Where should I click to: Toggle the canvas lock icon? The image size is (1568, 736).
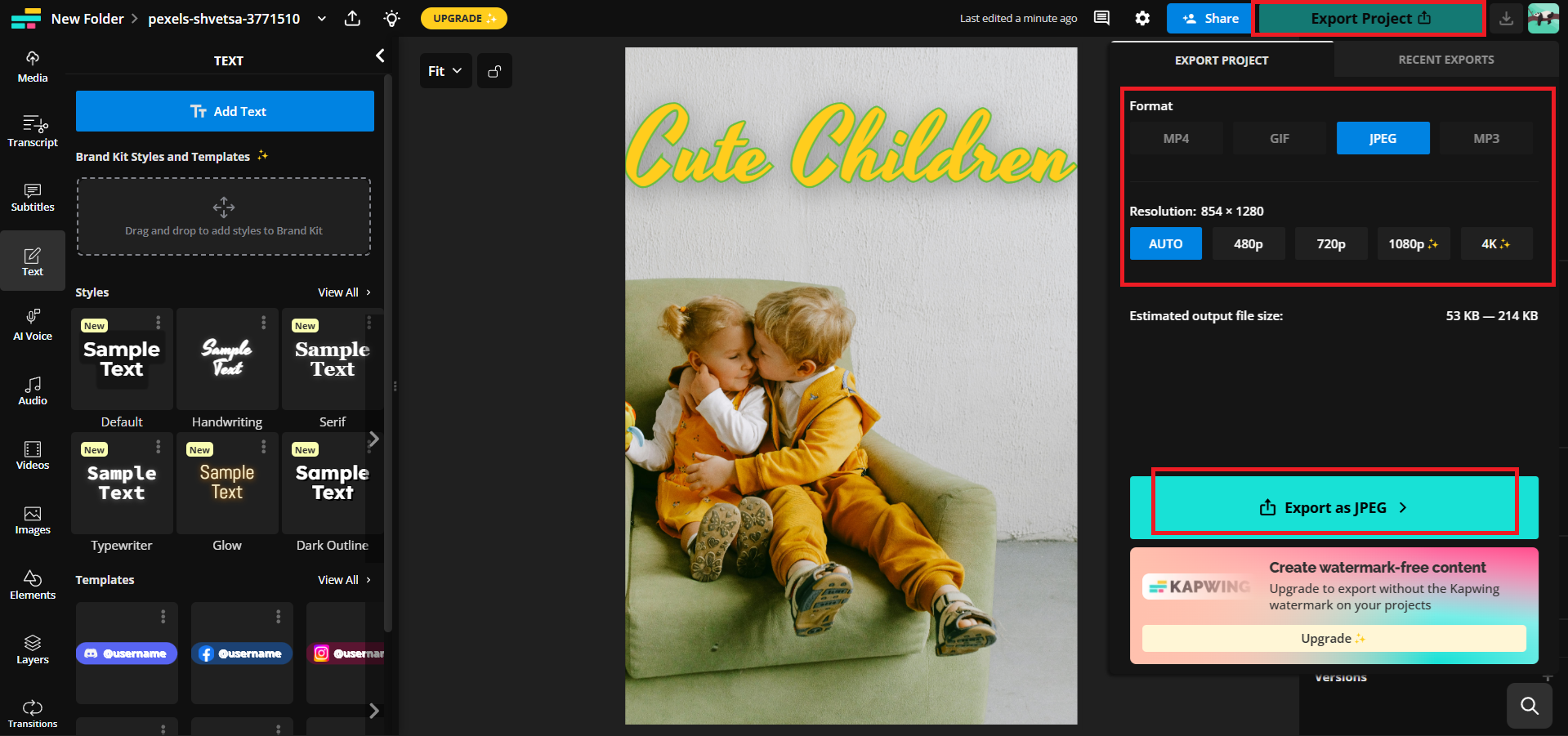(494, 70)
